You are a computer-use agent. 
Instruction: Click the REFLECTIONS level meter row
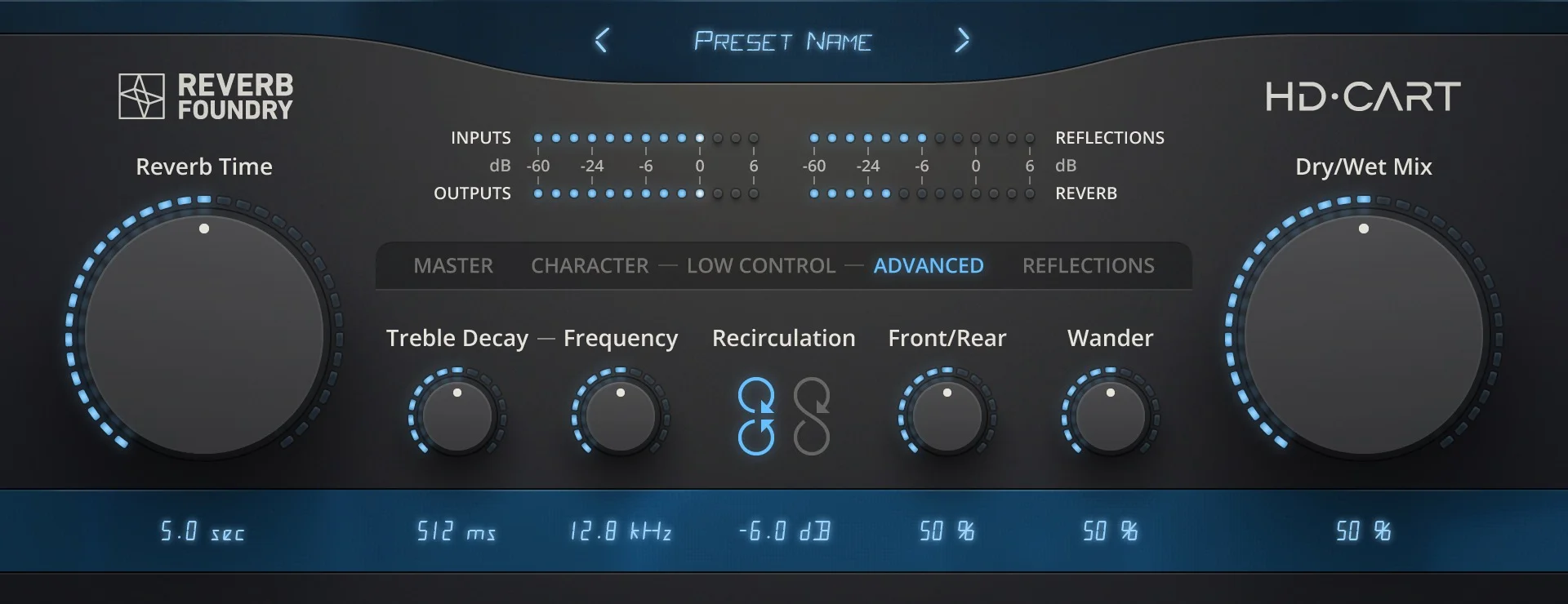[922, 138]
